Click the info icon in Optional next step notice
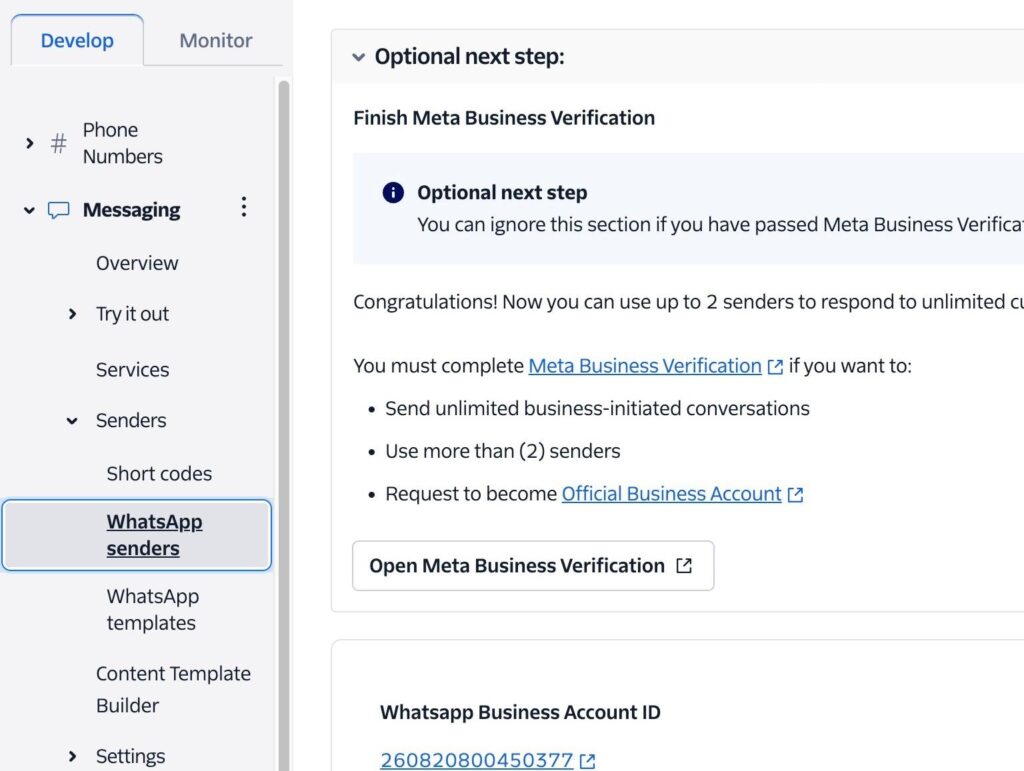1024x771 pixels. (393, 193)
